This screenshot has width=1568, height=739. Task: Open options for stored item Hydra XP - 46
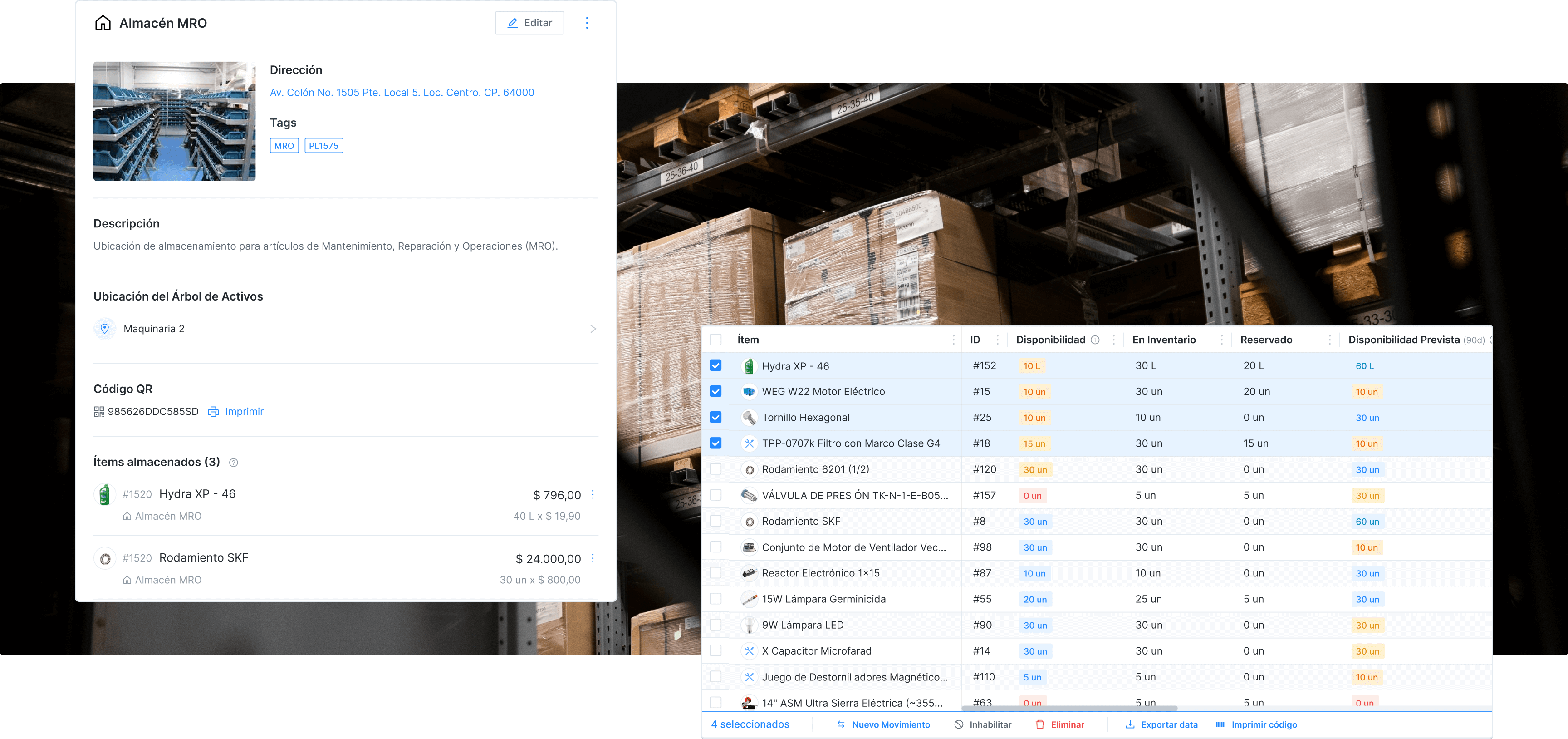(593, 495)
